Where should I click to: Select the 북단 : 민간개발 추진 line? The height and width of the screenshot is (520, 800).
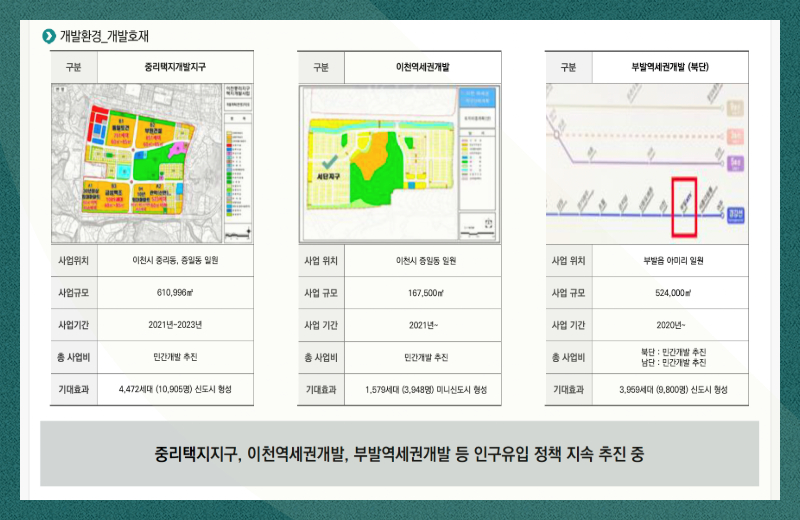pyautogui.click(x=673, y=352)
